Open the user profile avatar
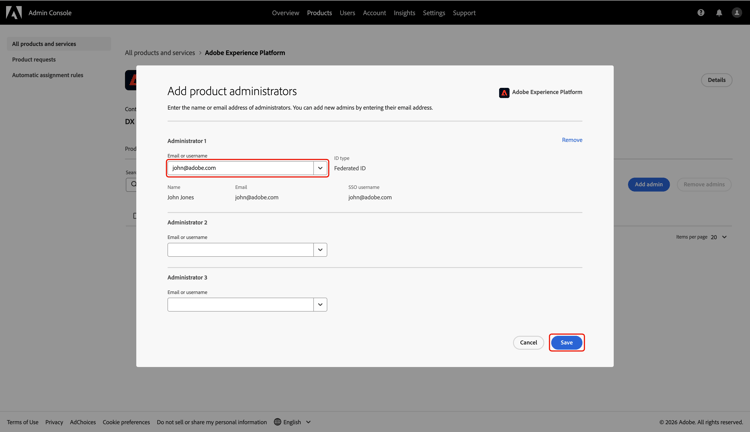Screen dimensions: 750x432 coord(737,13)
